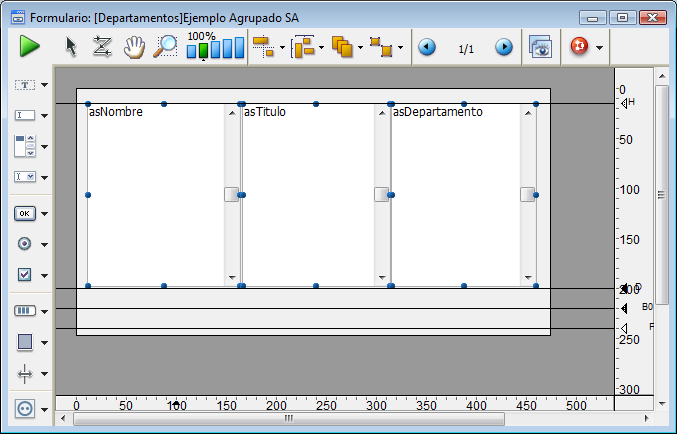The width and height of the screenshot is (677, 434).
Task: Open the static text tool dropdown
Action: point(44,85)
